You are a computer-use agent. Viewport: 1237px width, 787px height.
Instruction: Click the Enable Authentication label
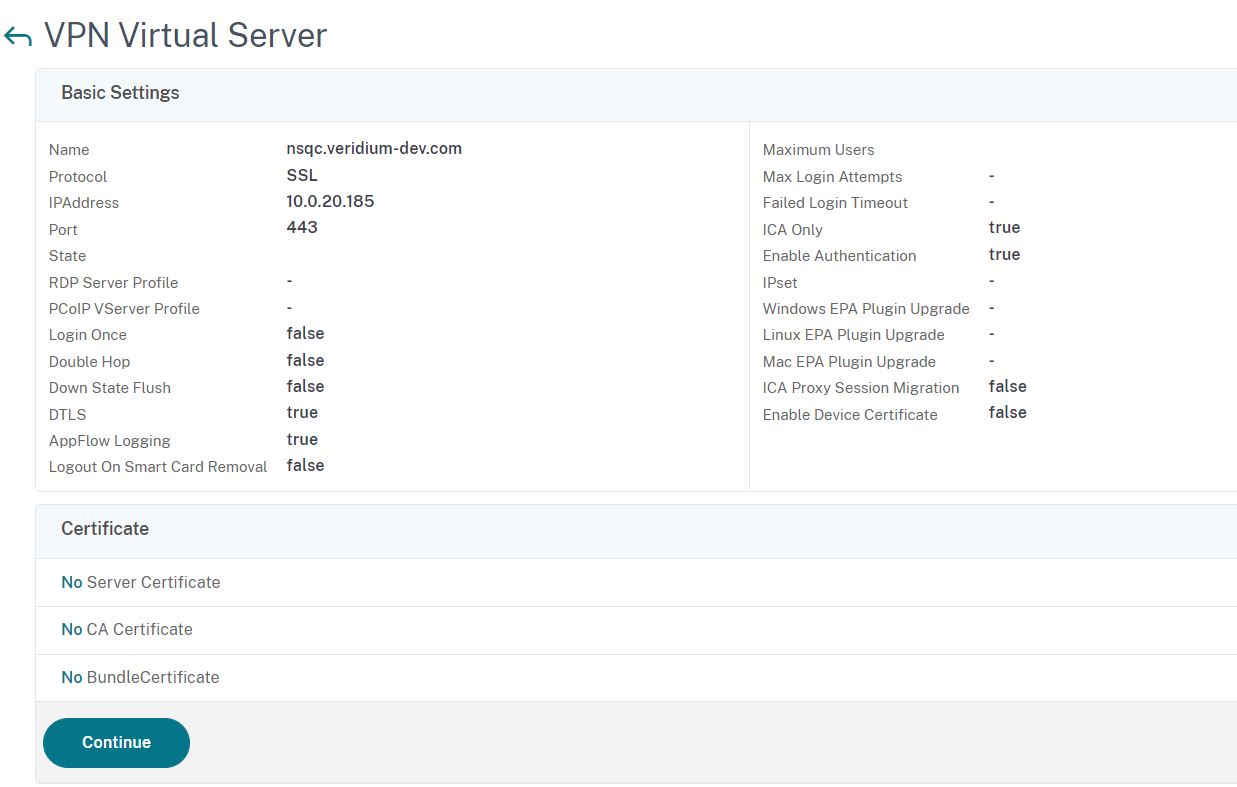[x=839, y=256]
